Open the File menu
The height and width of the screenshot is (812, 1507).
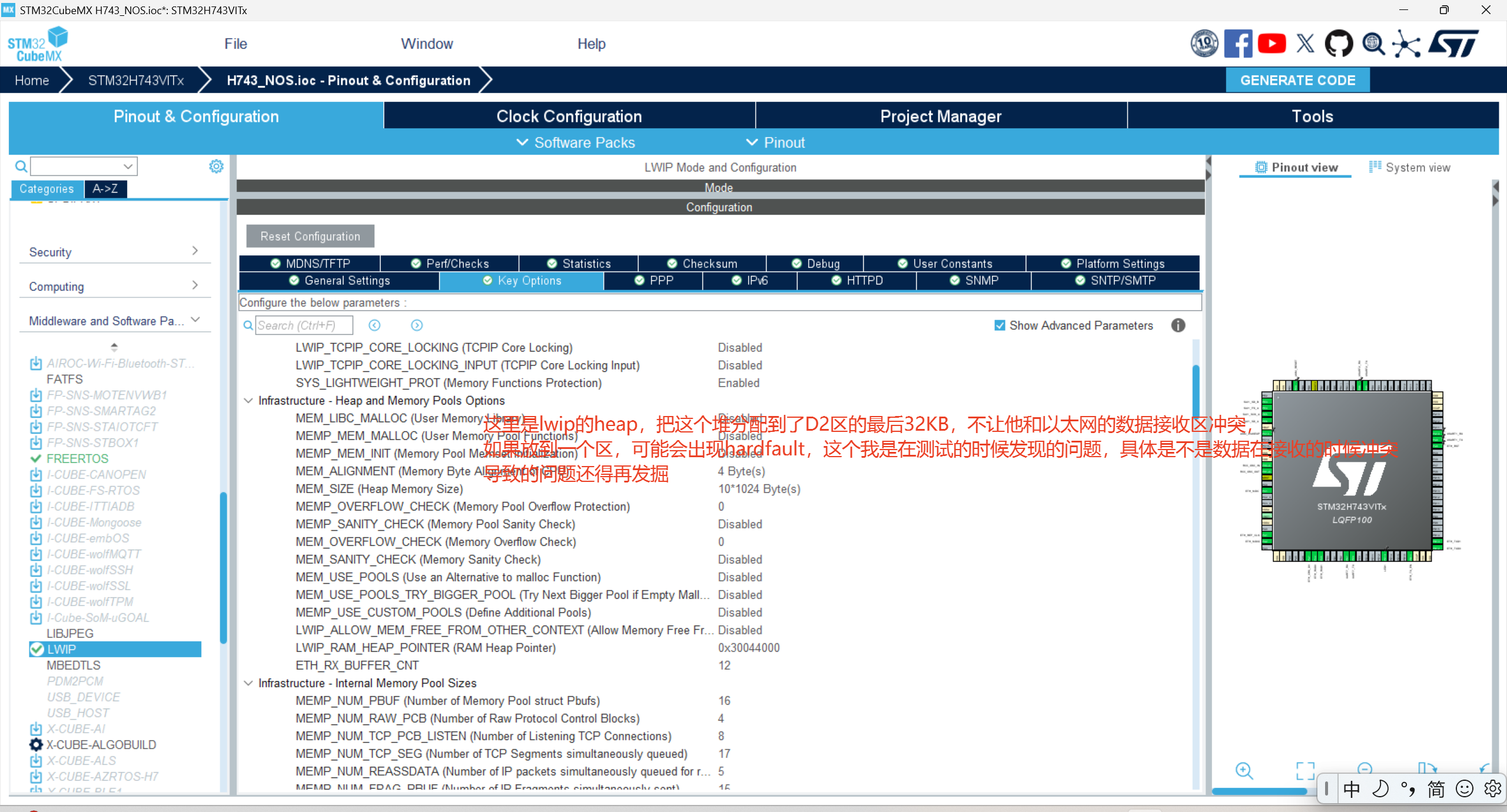pyautogui.click(x=235, y=44)
